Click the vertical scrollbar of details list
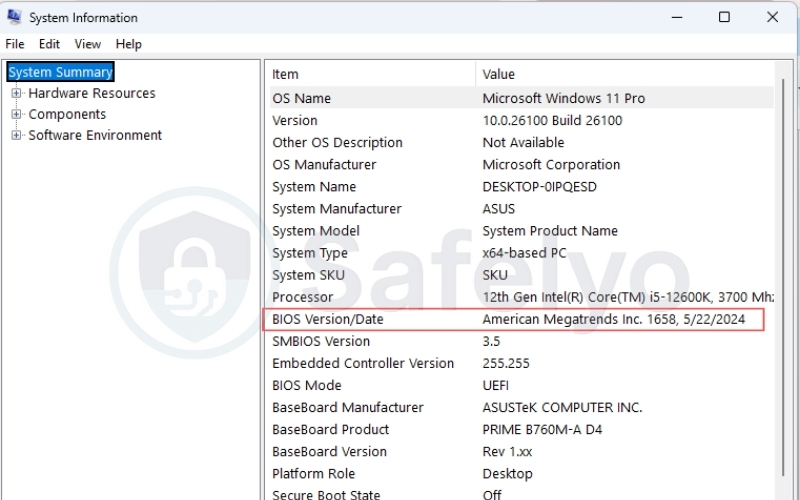This screenshot has width=800, height=500. pyautogui.click(x=785, y=300)
